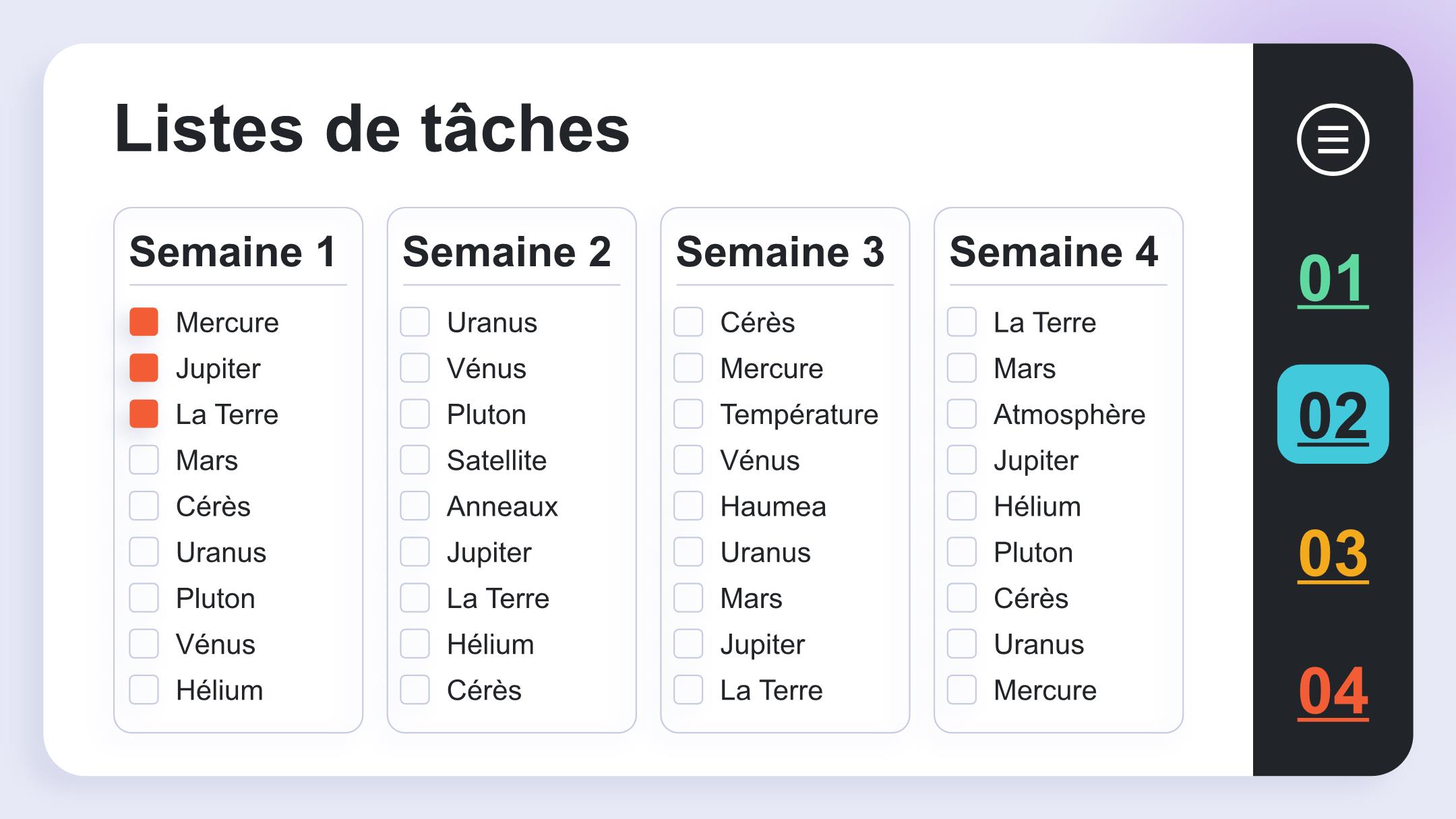Check Hélium in Semaine 4
This screenshot has width=1456, height=819.
(962, 506)
